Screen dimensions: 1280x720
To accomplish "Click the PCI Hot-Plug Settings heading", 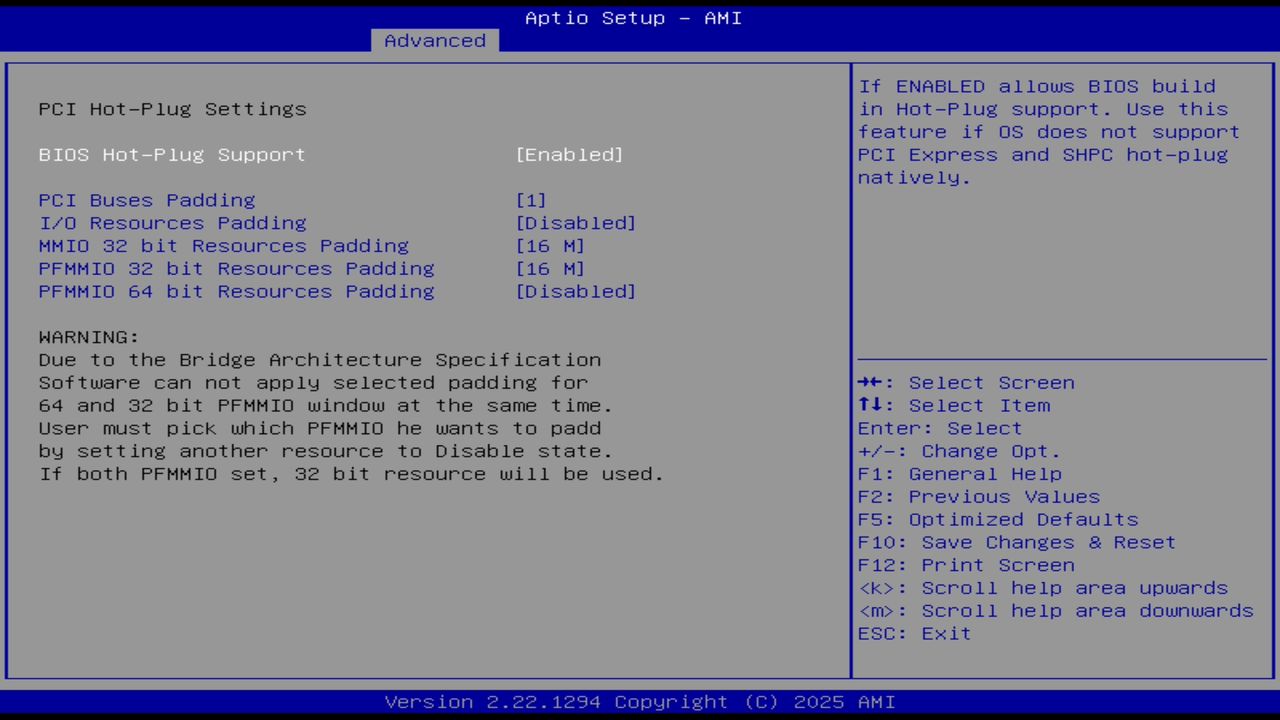I will click(172, 109).
